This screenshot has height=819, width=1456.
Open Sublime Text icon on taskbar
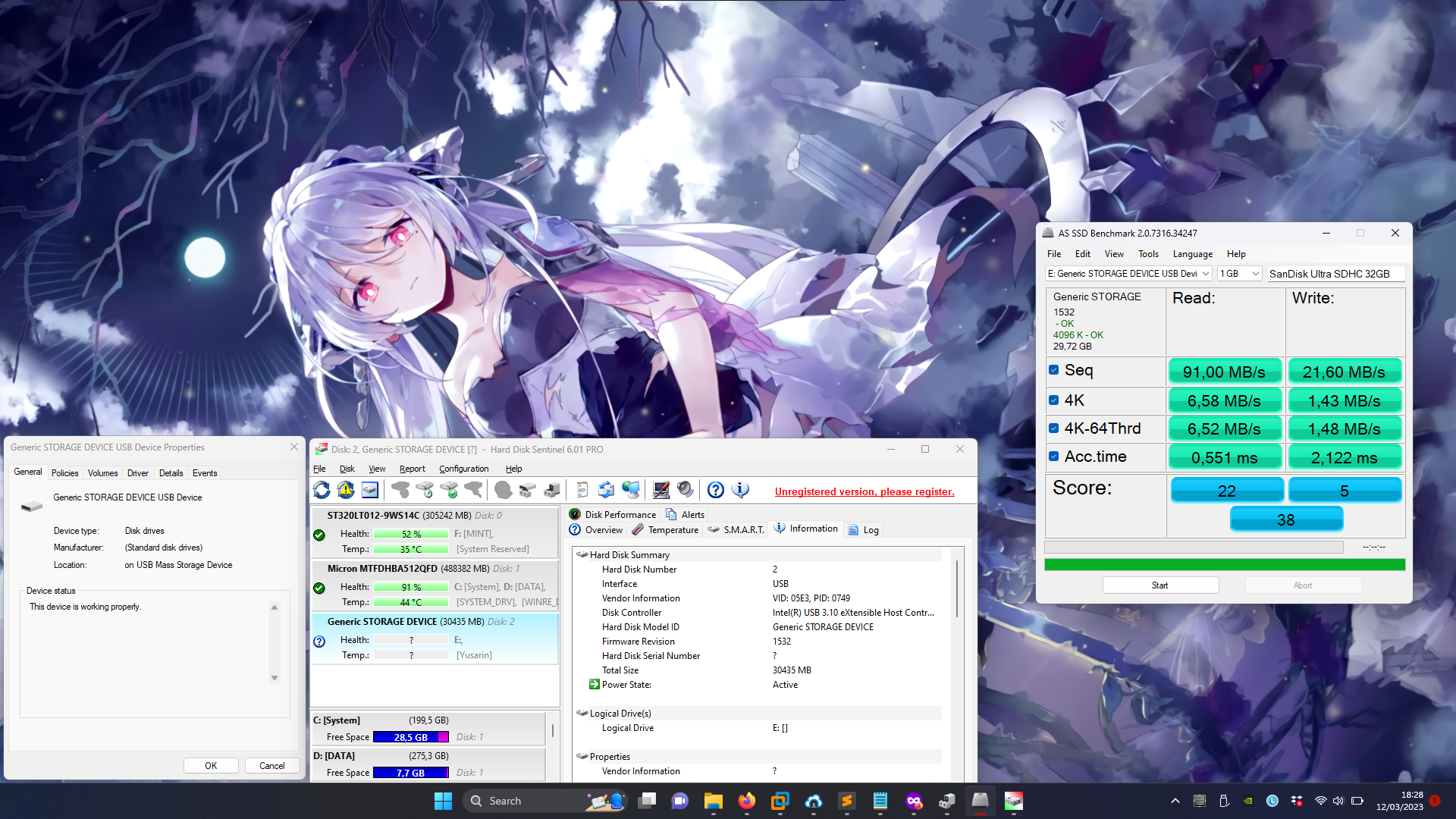coord(847,801)
